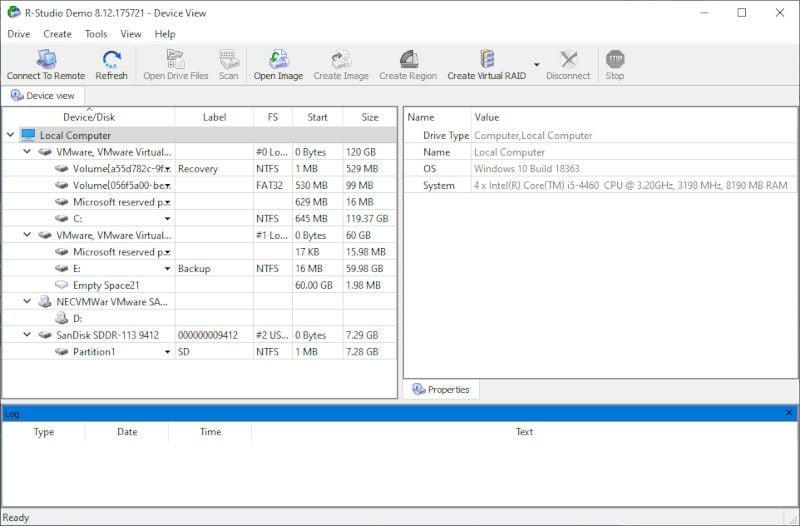This screenshot has height=526, width=800.
Task: Open the dropdown arrow on C: row
Action: pos(167,219)
